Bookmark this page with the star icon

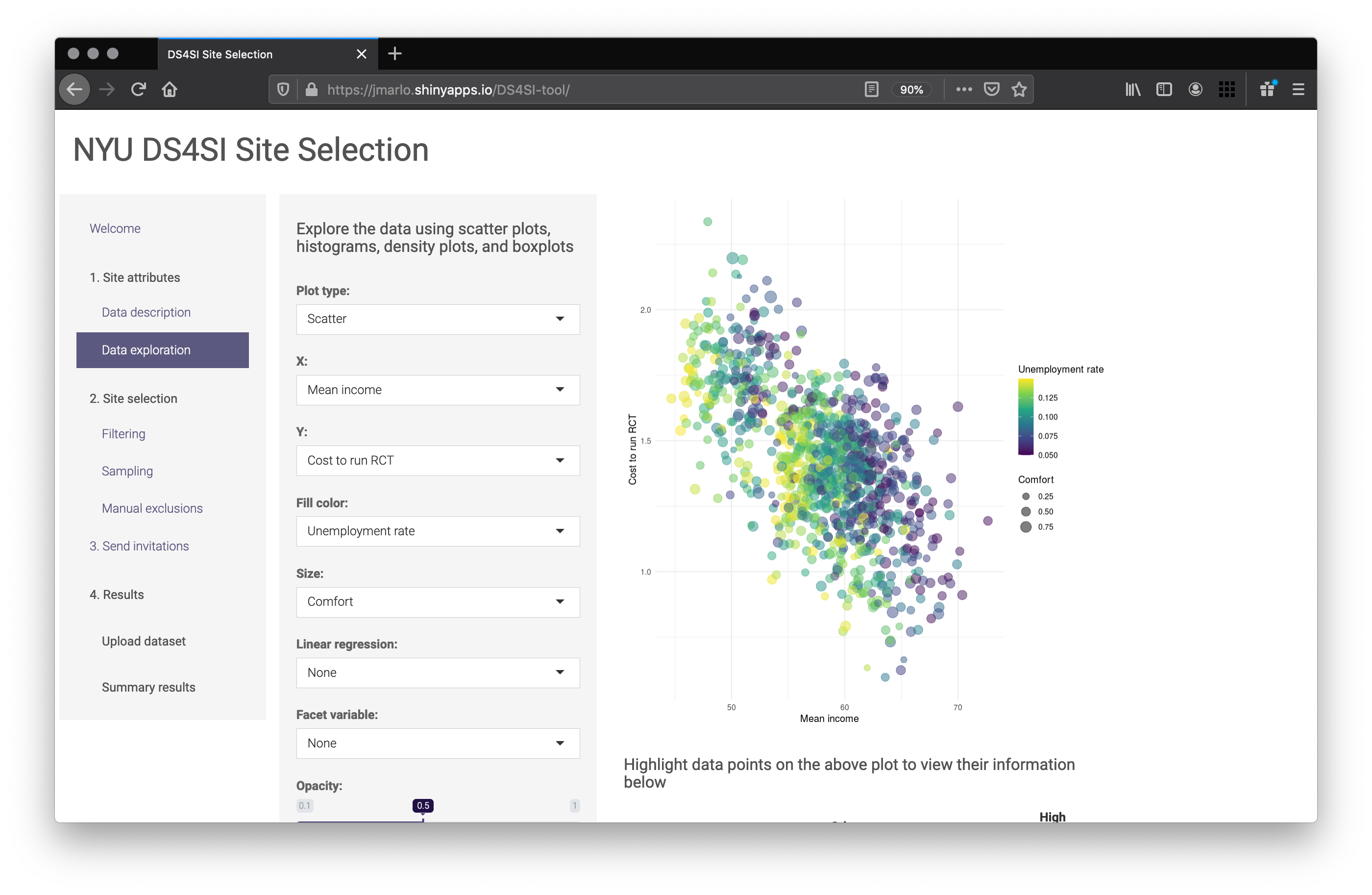pos(1019,89)
